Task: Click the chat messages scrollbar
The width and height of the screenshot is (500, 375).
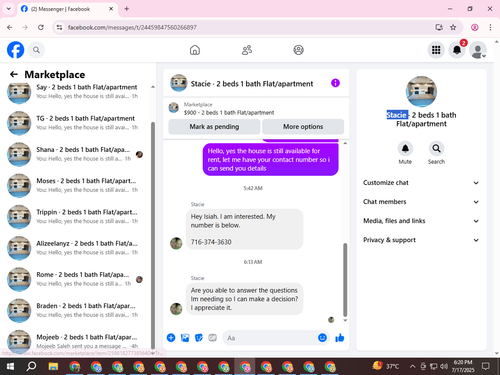Action: click(345, 279)
